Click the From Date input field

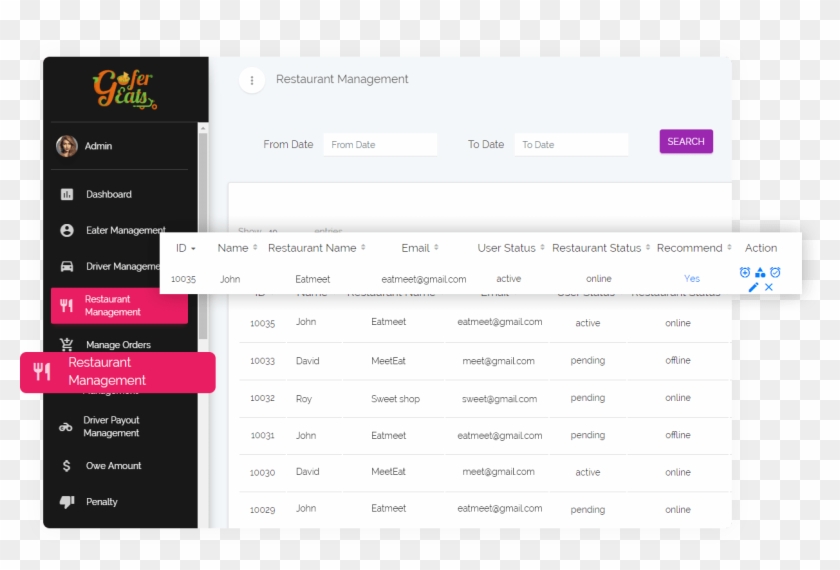click(x=380, y=145)
